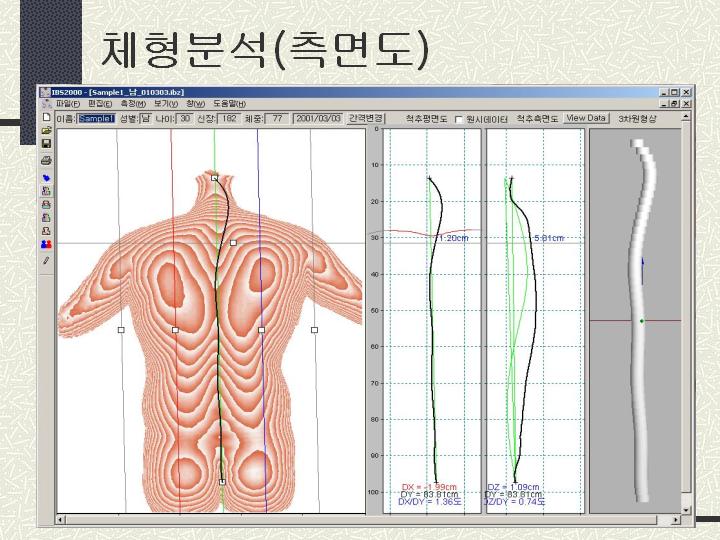Open the 측정(M) menu

(x=133, y=104)
